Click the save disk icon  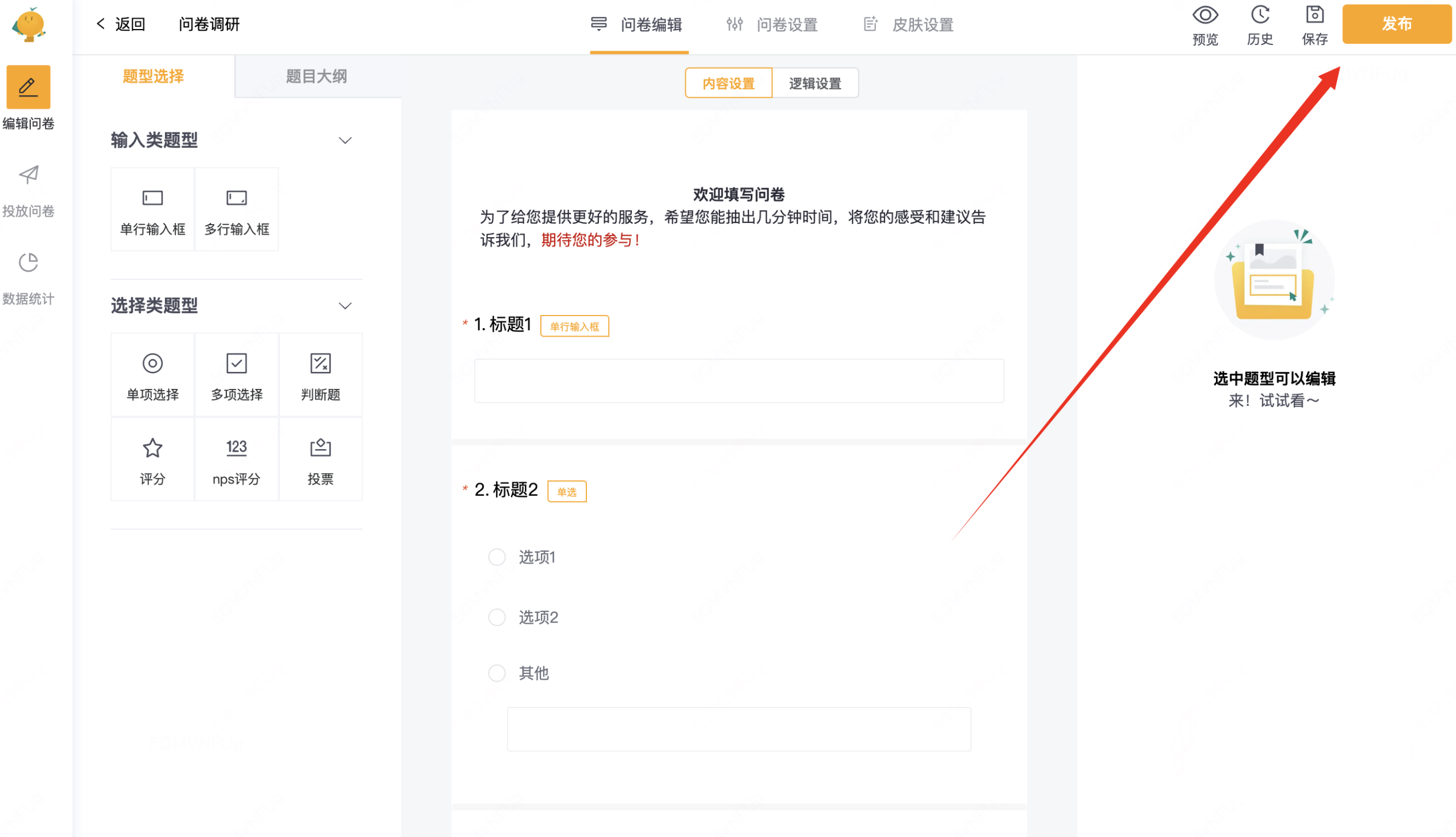coord(1314,15)
